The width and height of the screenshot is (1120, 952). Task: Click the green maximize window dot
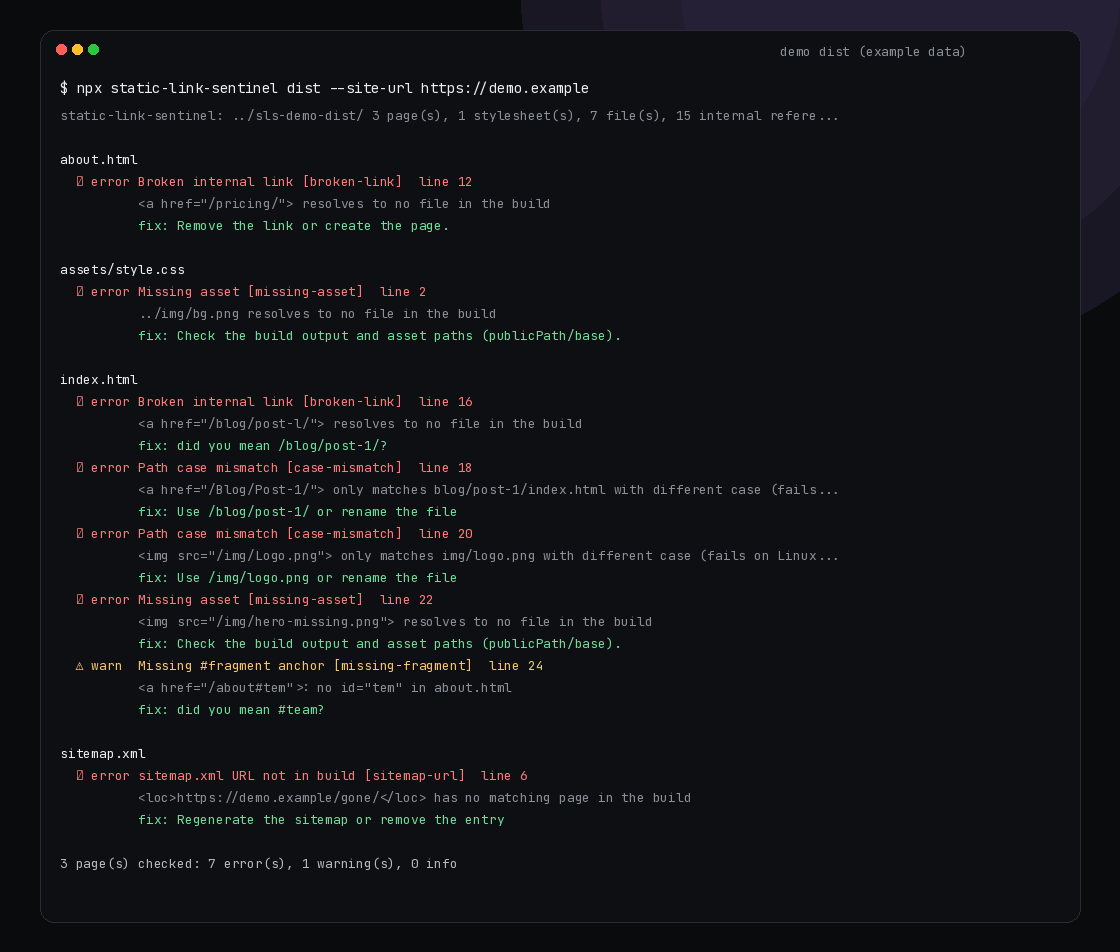point(93,49)
